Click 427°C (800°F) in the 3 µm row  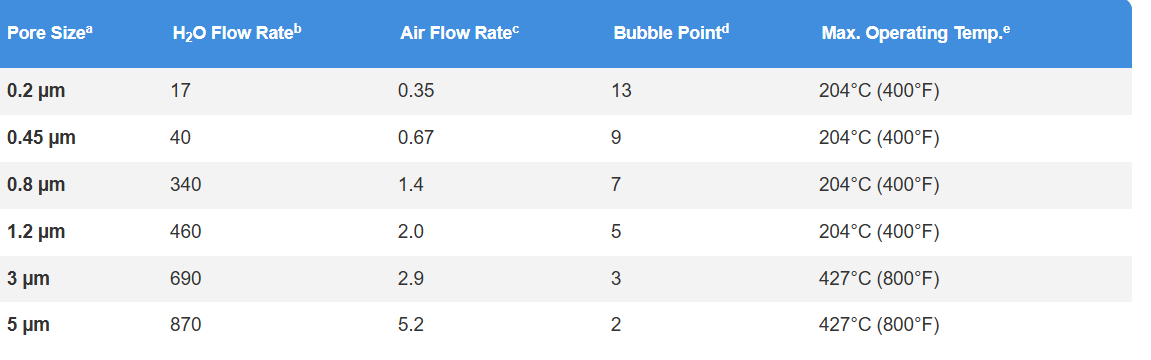(x=880, y=279)
